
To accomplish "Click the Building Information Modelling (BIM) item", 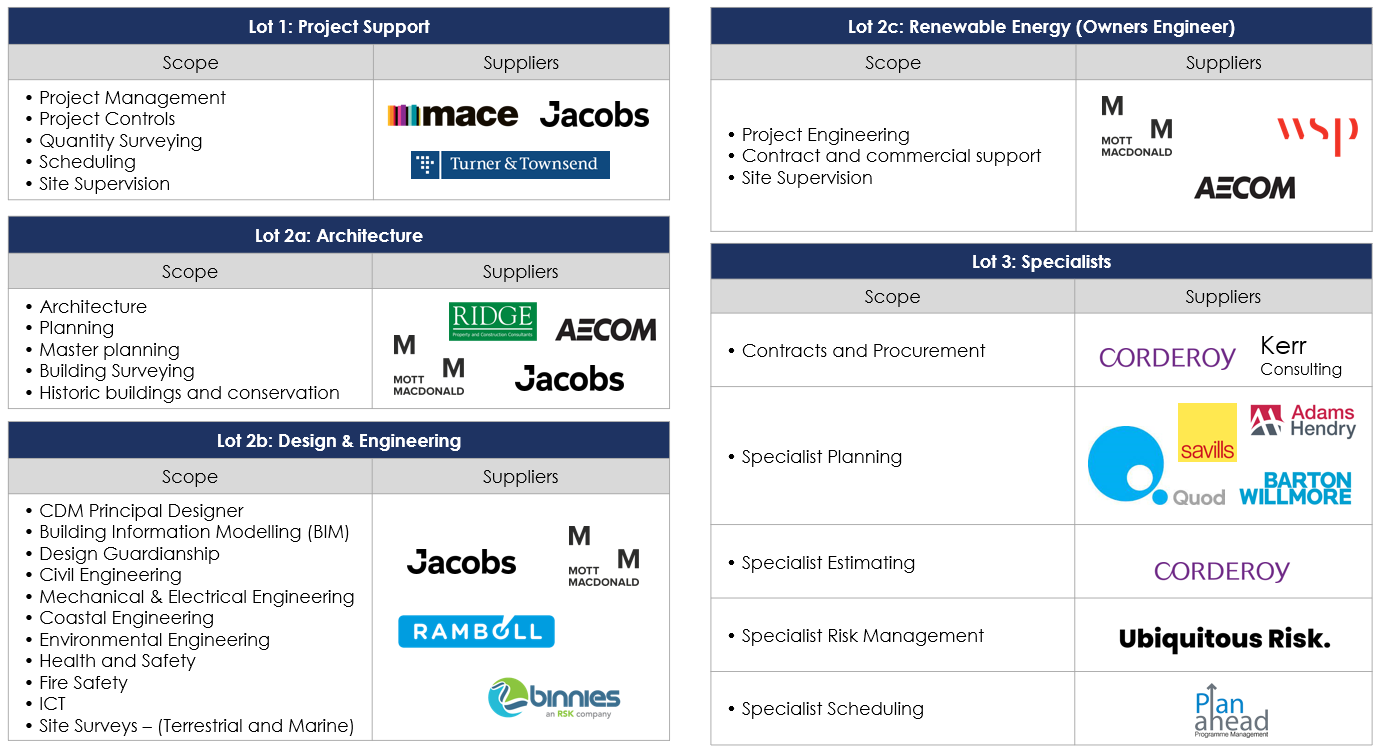I will 194,532.
